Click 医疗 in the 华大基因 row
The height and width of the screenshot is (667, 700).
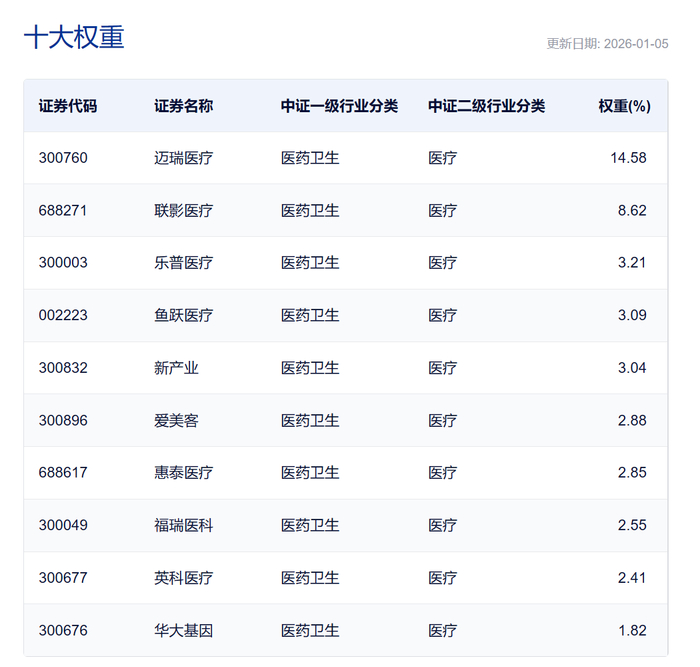pos(442,630)
